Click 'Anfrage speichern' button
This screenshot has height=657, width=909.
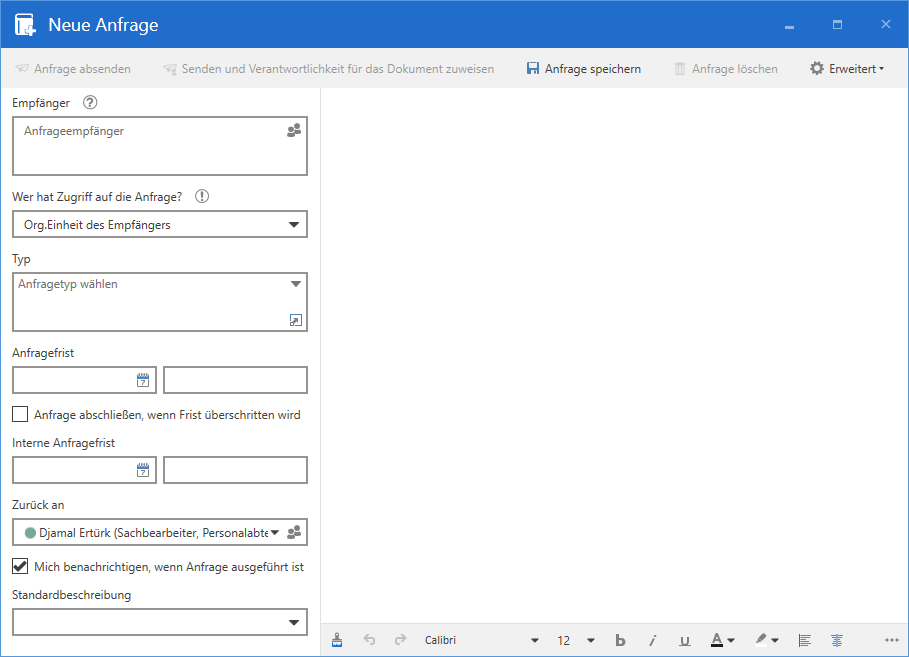point(584,69)
